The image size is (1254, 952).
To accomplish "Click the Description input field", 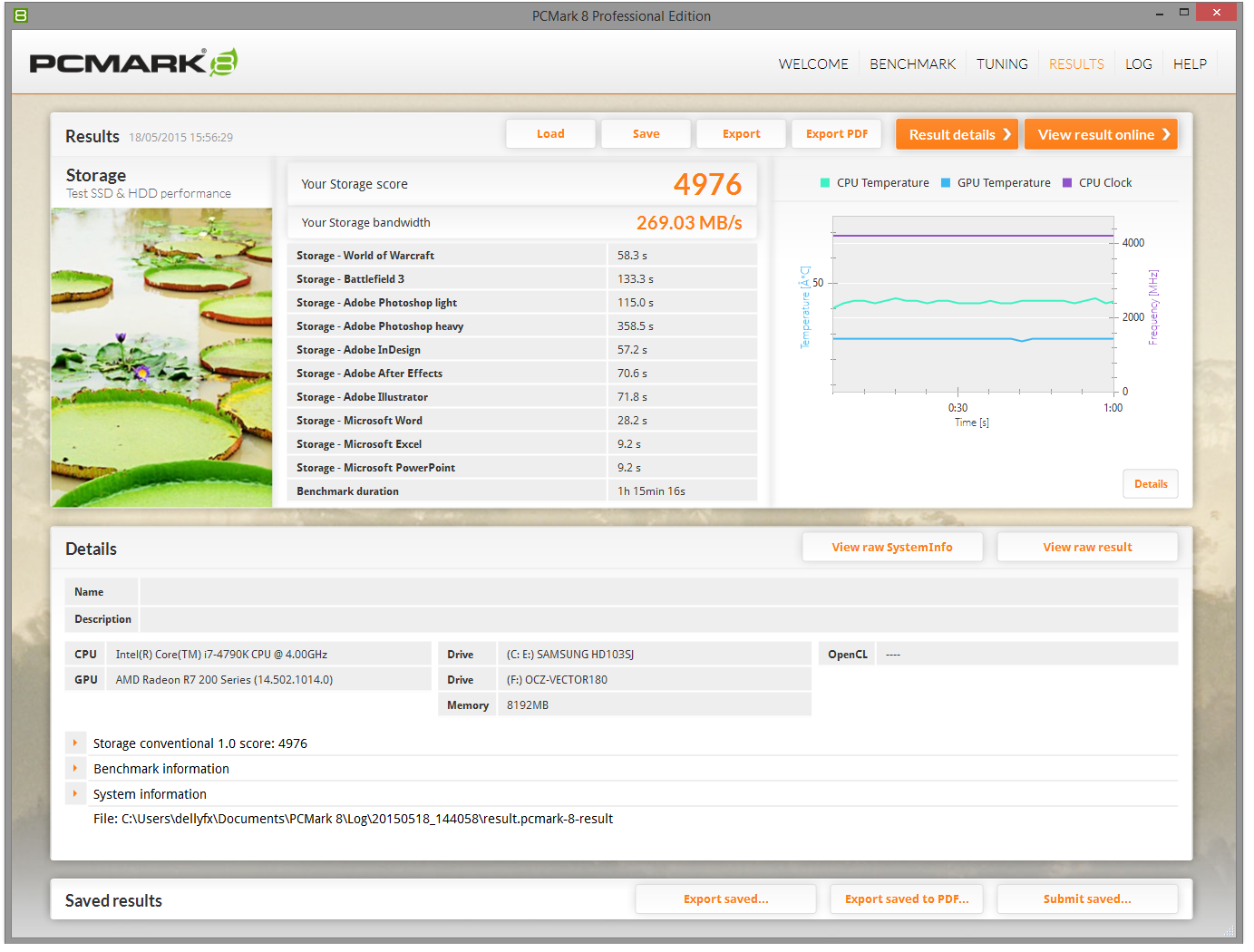I will pyautogui.click(x=658, y=619).
